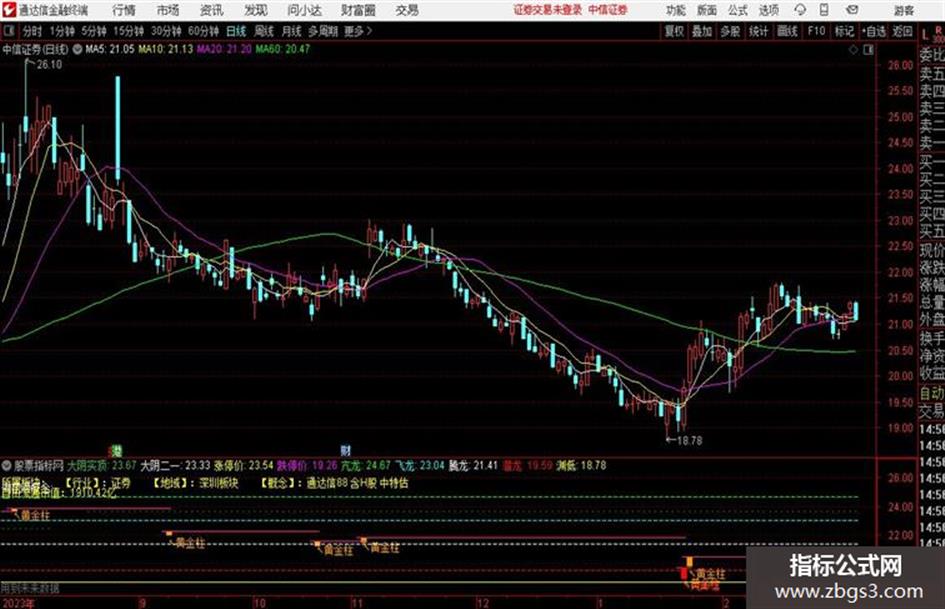945x609 pixels.
Task: Click the 统计 toolbar button
Action: coord(759,31)
